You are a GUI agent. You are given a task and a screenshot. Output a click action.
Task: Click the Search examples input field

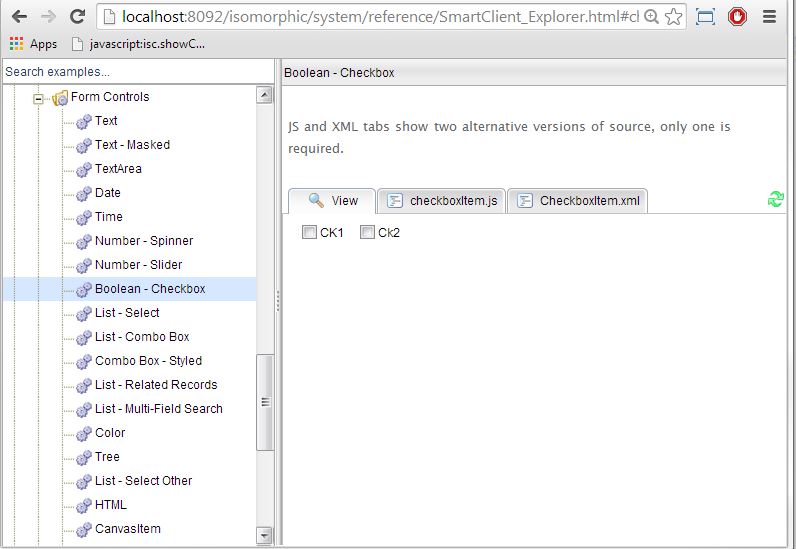[x=137, y=72]
